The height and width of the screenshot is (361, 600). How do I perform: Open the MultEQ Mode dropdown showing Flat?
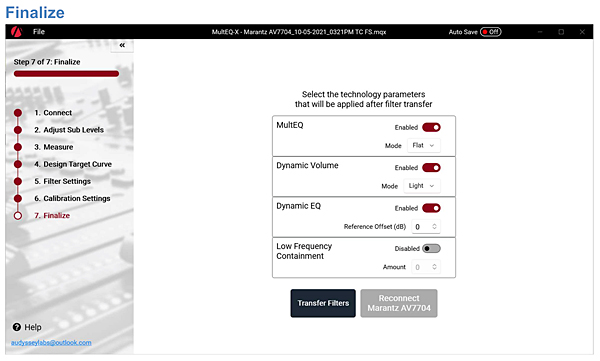pos(424,145)
